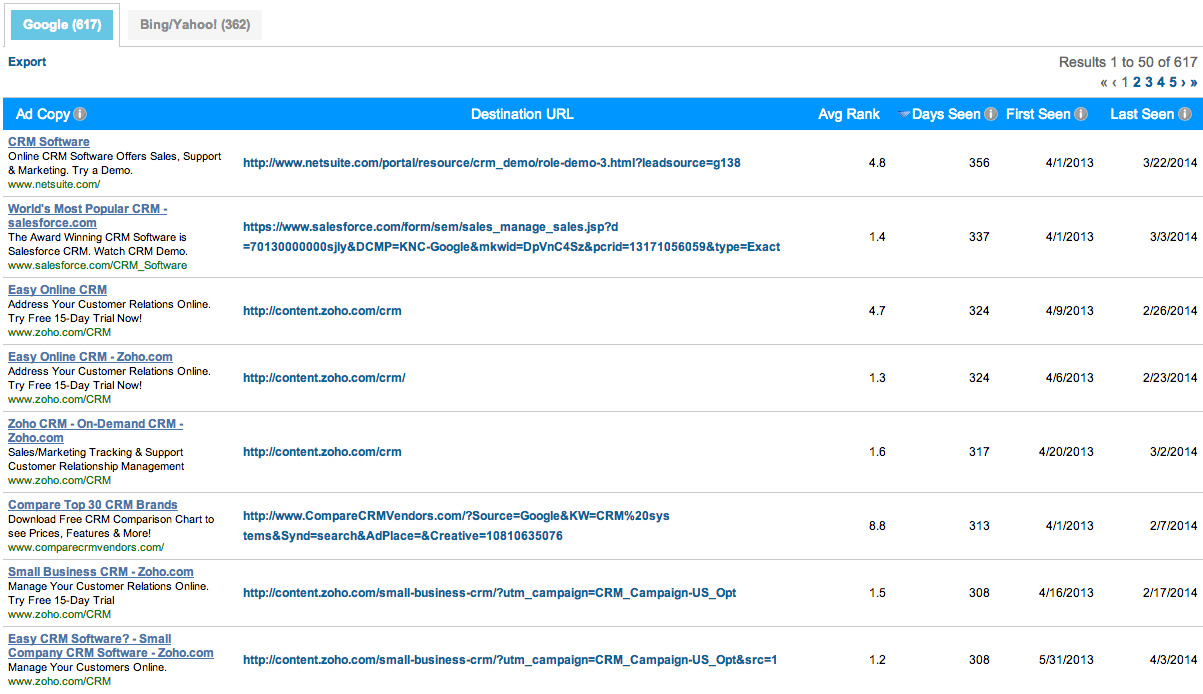Click the sort arrow before Days Seen

904,115
